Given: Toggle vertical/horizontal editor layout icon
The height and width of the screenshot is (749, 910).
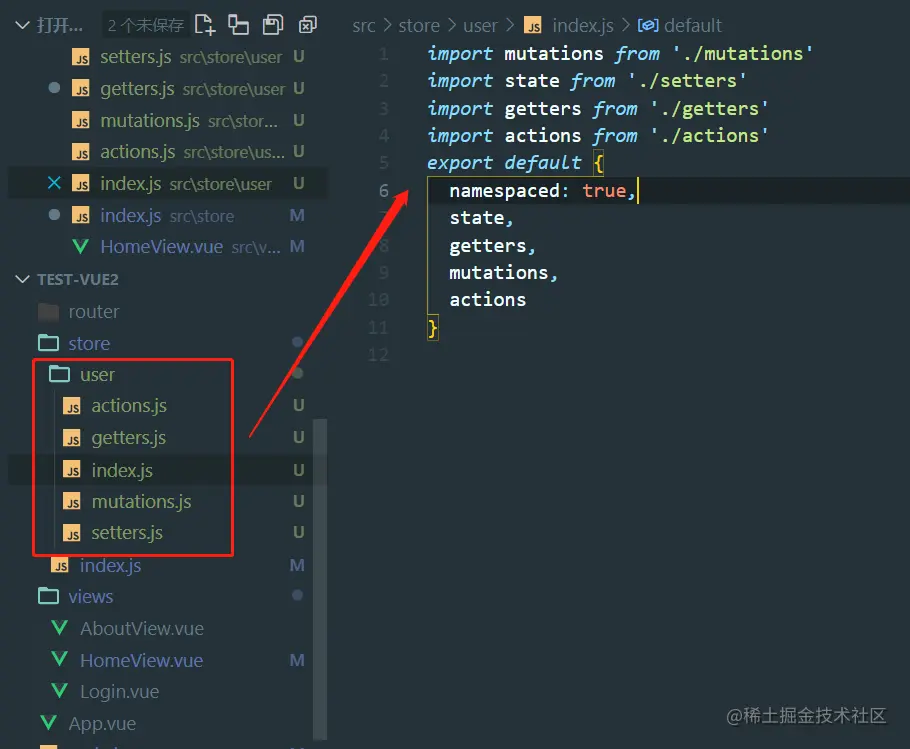Looking at the screenshot, I should coord(238,25).
